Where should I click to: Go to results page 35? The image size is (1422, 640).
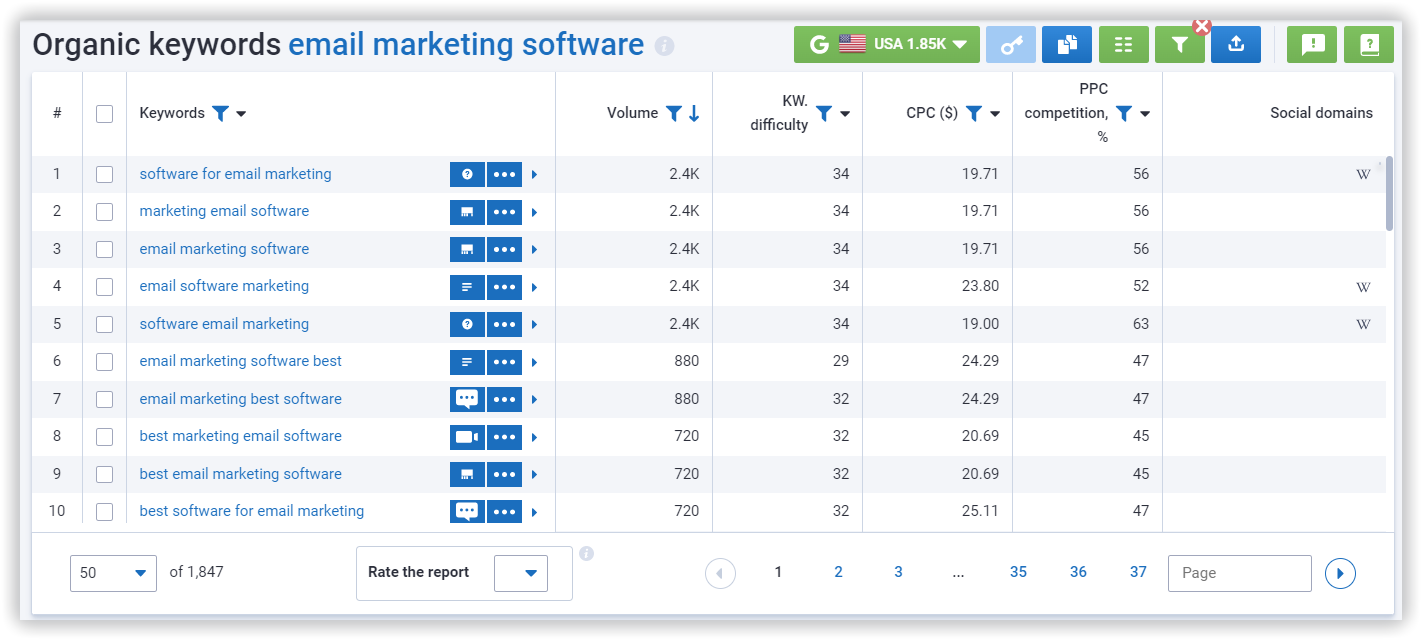click(1018, 572)
